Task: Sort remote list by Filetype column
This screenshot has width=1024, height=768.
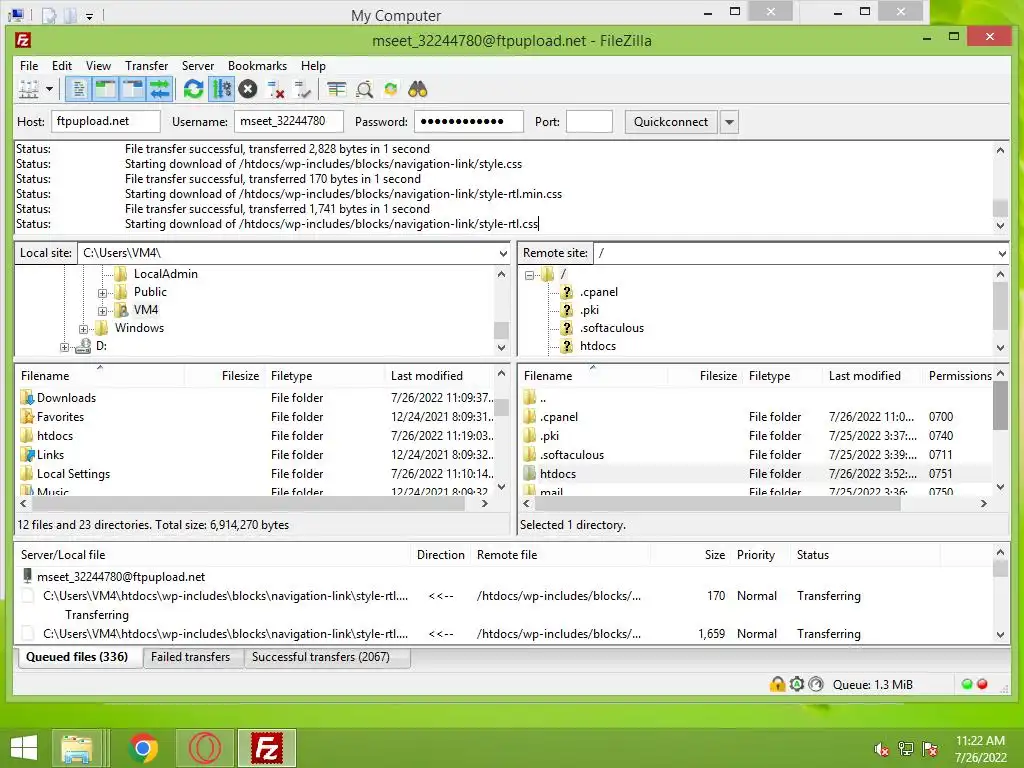Action: pos(769,376)
